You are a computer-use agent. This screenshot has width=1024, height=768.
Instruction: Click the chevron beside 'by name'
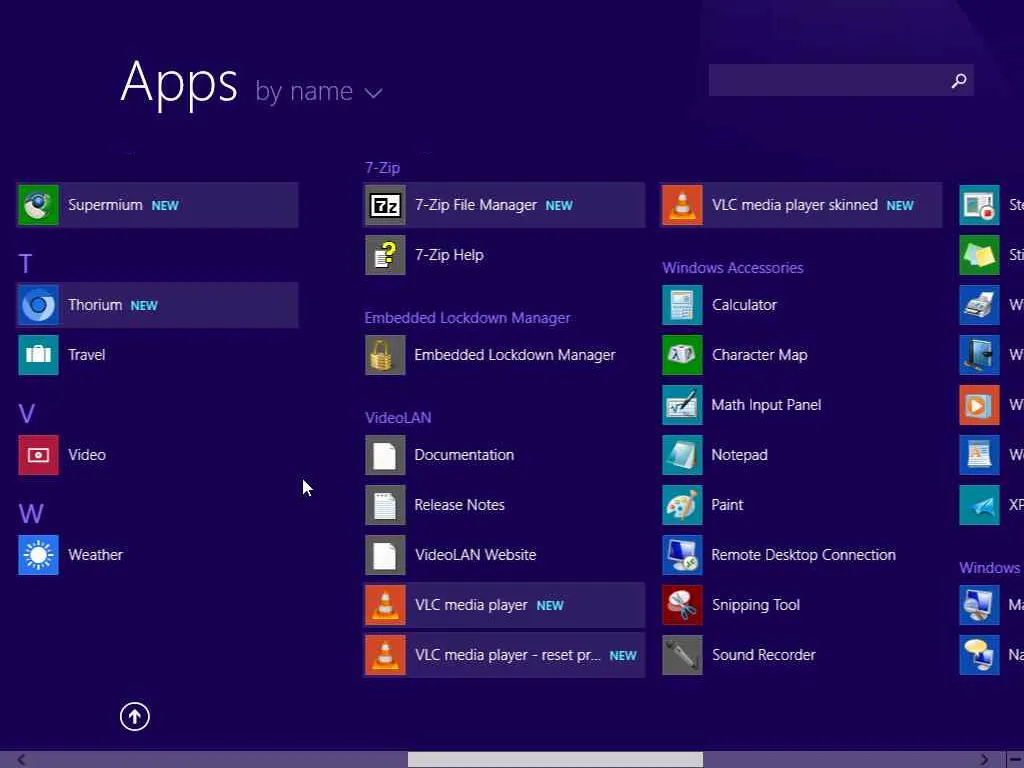[x=374, y=93]
